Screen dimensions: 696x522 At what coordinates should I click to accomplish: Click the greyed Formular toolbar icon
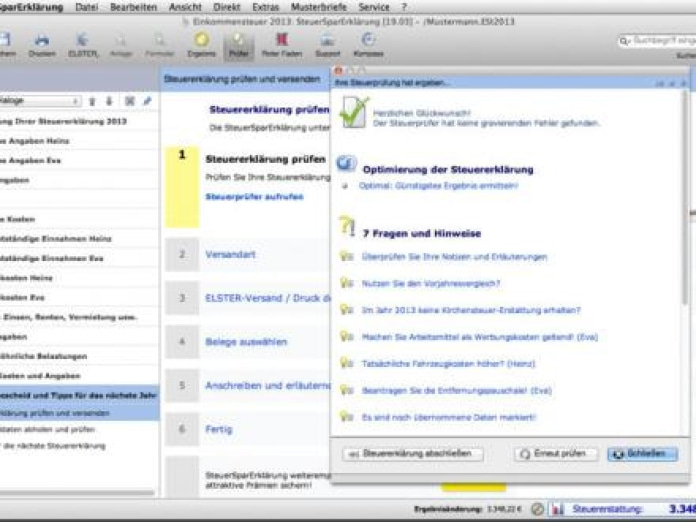[159, 41]
